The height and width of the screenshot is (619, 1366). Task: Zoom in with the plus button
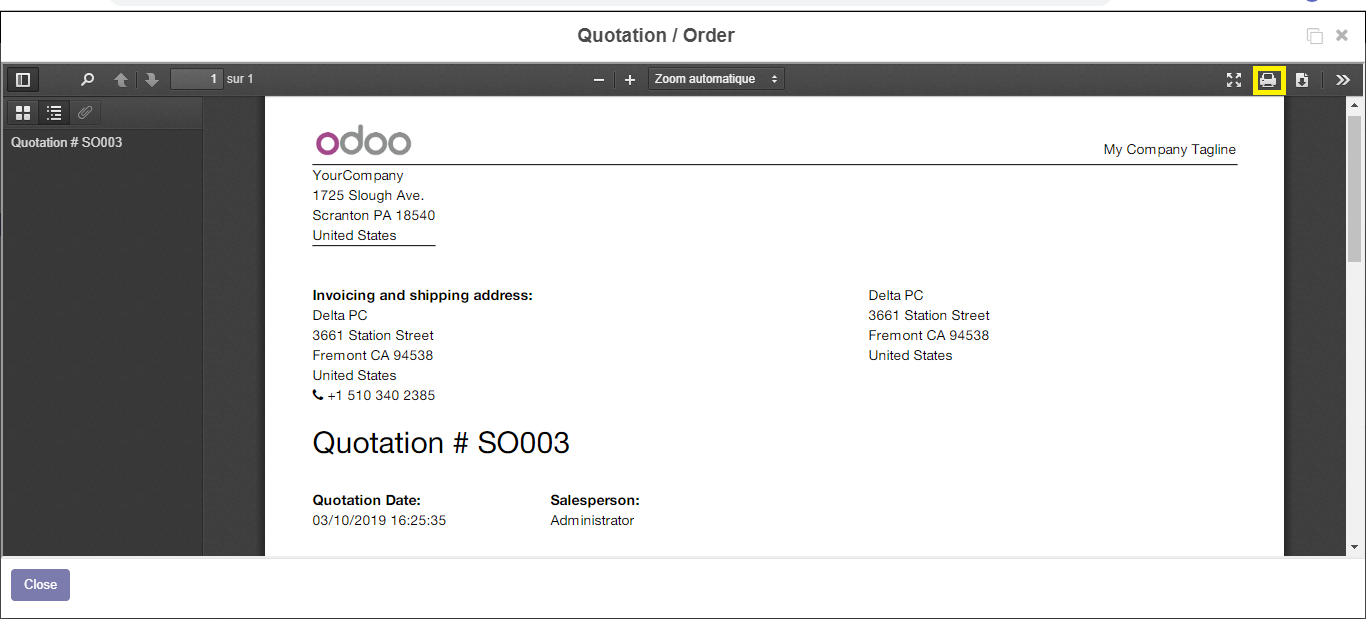[630, 80]
